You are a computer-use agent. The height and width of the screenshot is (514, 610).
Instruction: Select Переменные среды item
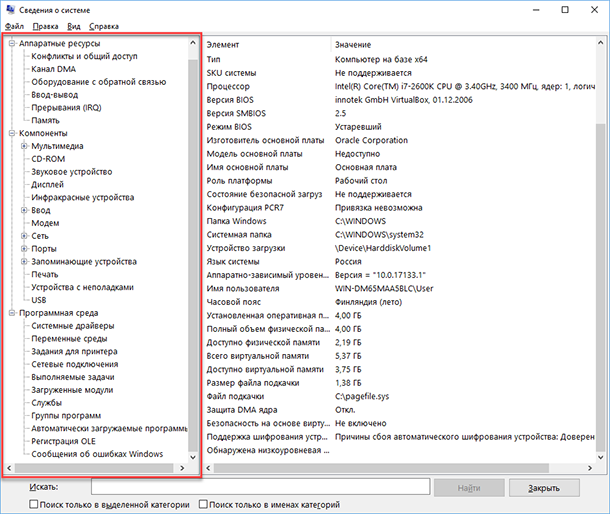(x=69, y=339)
